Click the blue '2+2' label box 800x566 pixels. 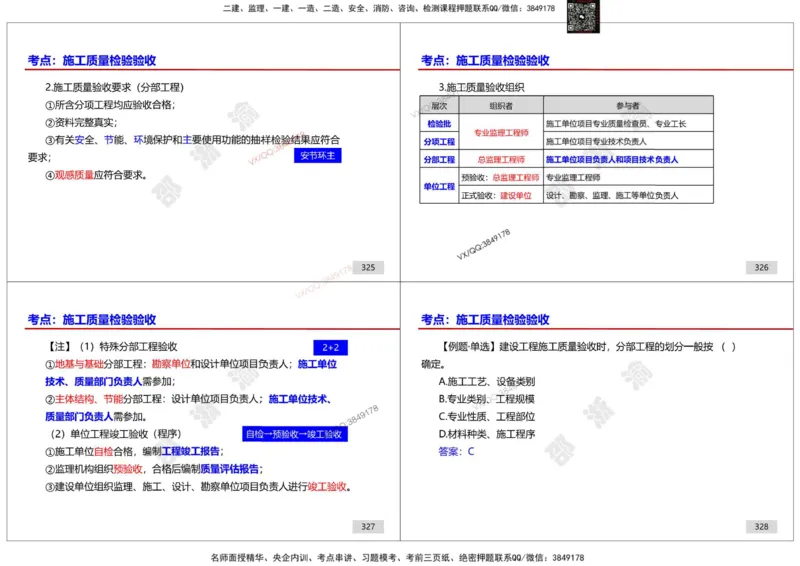click(331, 348)
